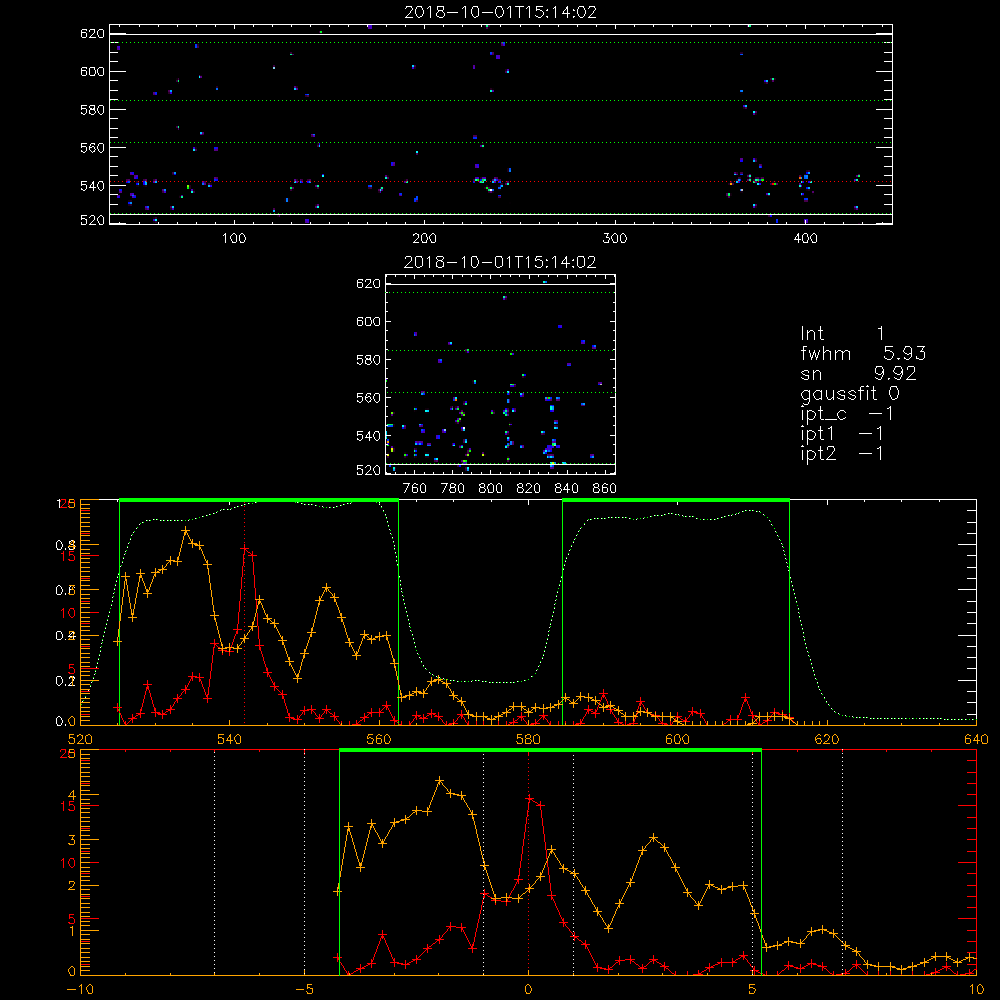Click x-axis label 640 on third profile plot

tap(976, 739)
